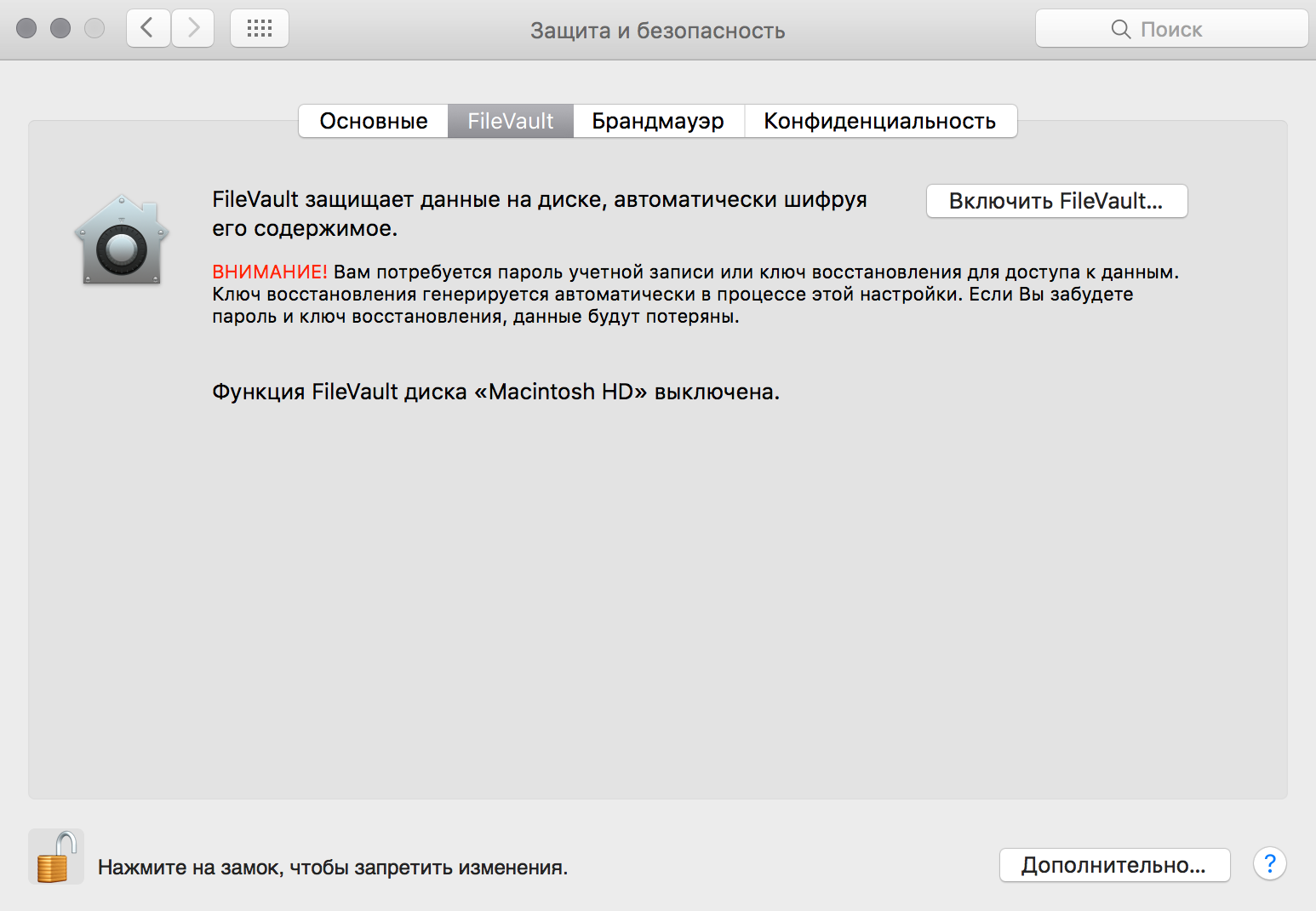
Task: Click the magnifying glass search icon
Action: [x=1121, y=30]
